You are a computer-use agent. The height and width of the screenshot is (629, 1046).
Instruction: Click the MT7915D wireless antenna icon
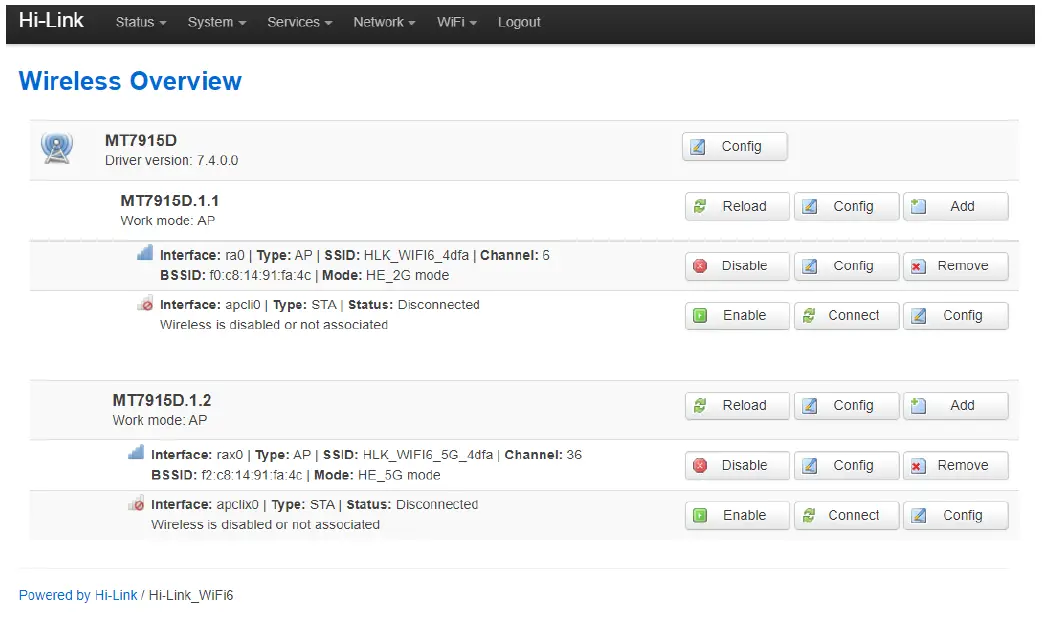tap(57, 147)
